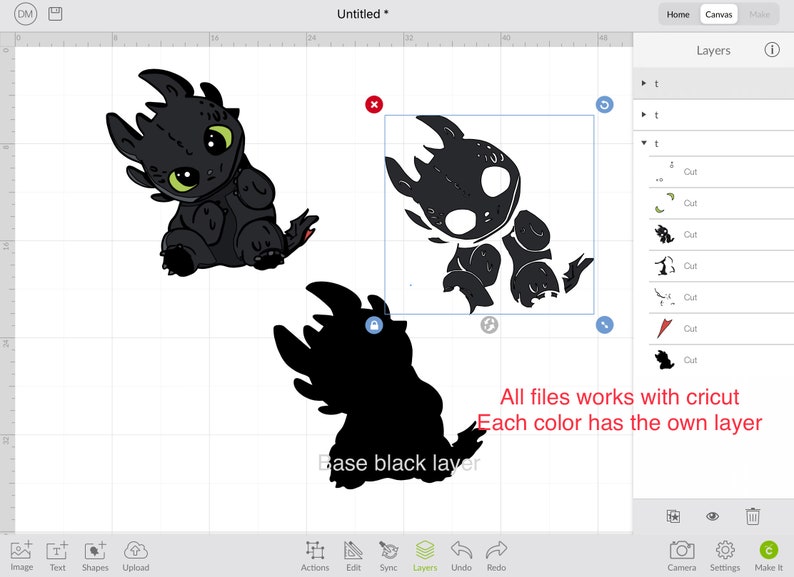The width and height of the screenshot is (794, 577).
Task: Add Text to the canvas
Action: pyautogui.click(x=57, y=556)
